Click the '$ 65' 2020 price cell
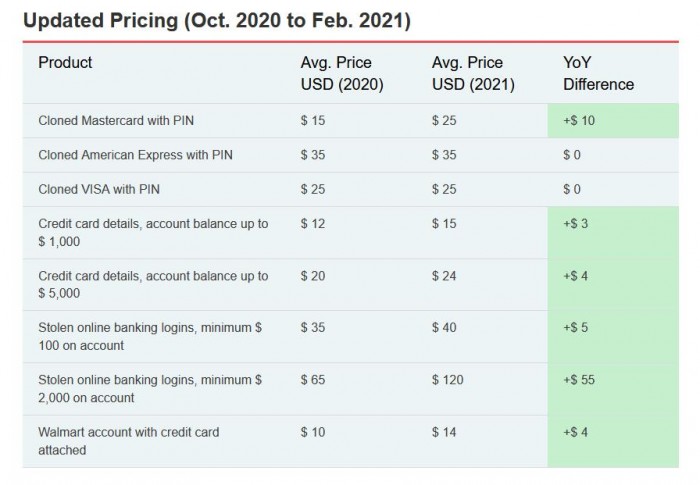The height and width of the screenshot is (485, 700). (313, 380)
